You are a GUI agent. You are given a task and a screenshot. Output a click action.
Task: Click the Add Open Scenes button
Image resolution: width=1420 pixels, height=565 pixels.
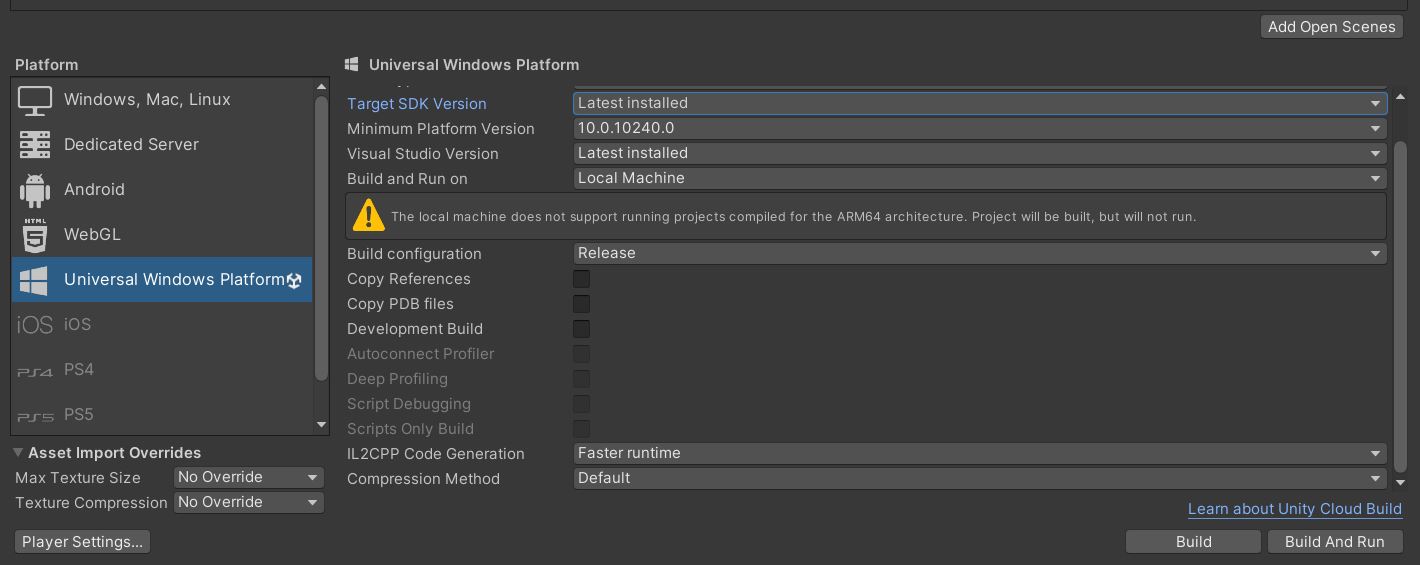[1331, 27]
